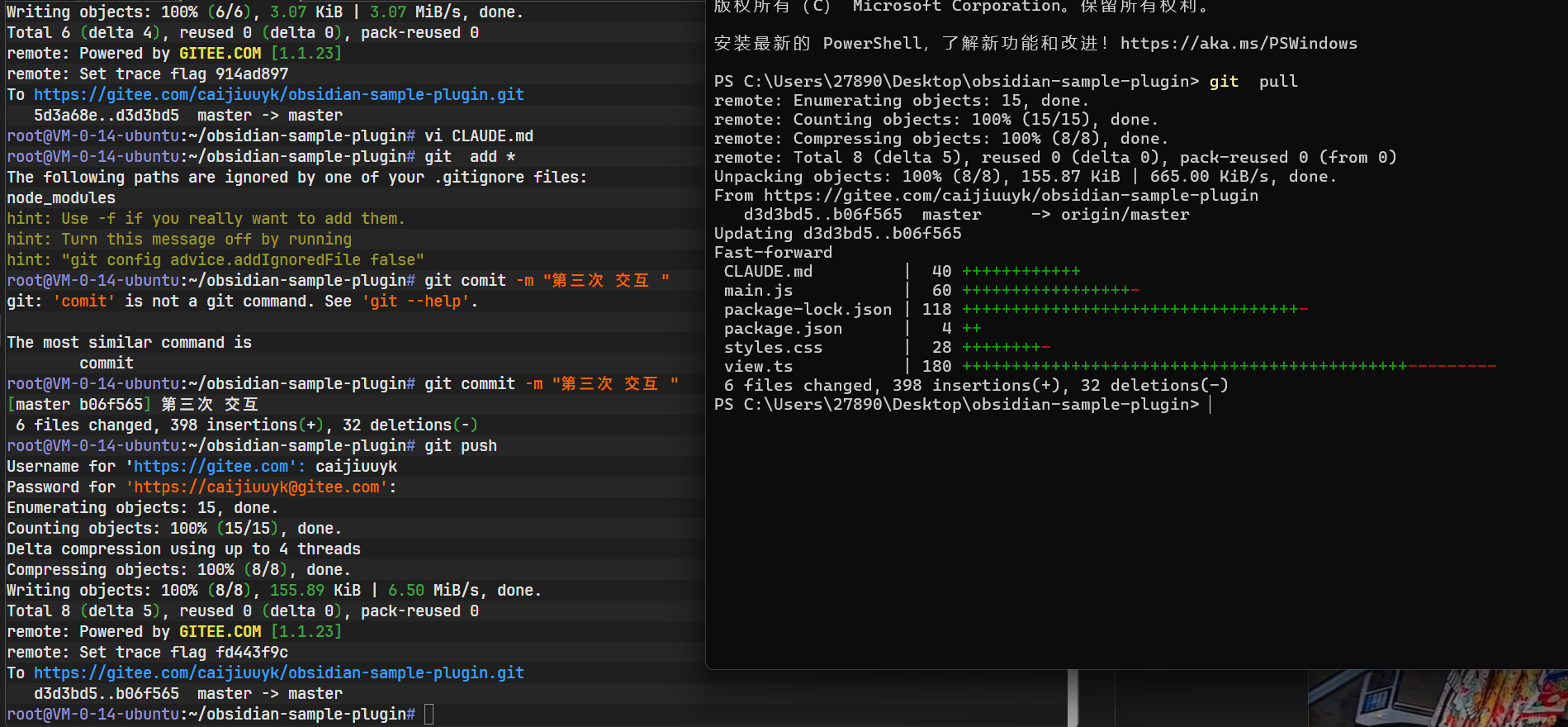Image resolution: width=1568 pixels, height=727 pixels.
Task: Open the gitee repo link below trace flag 914ad897
Action: (279, 95)
